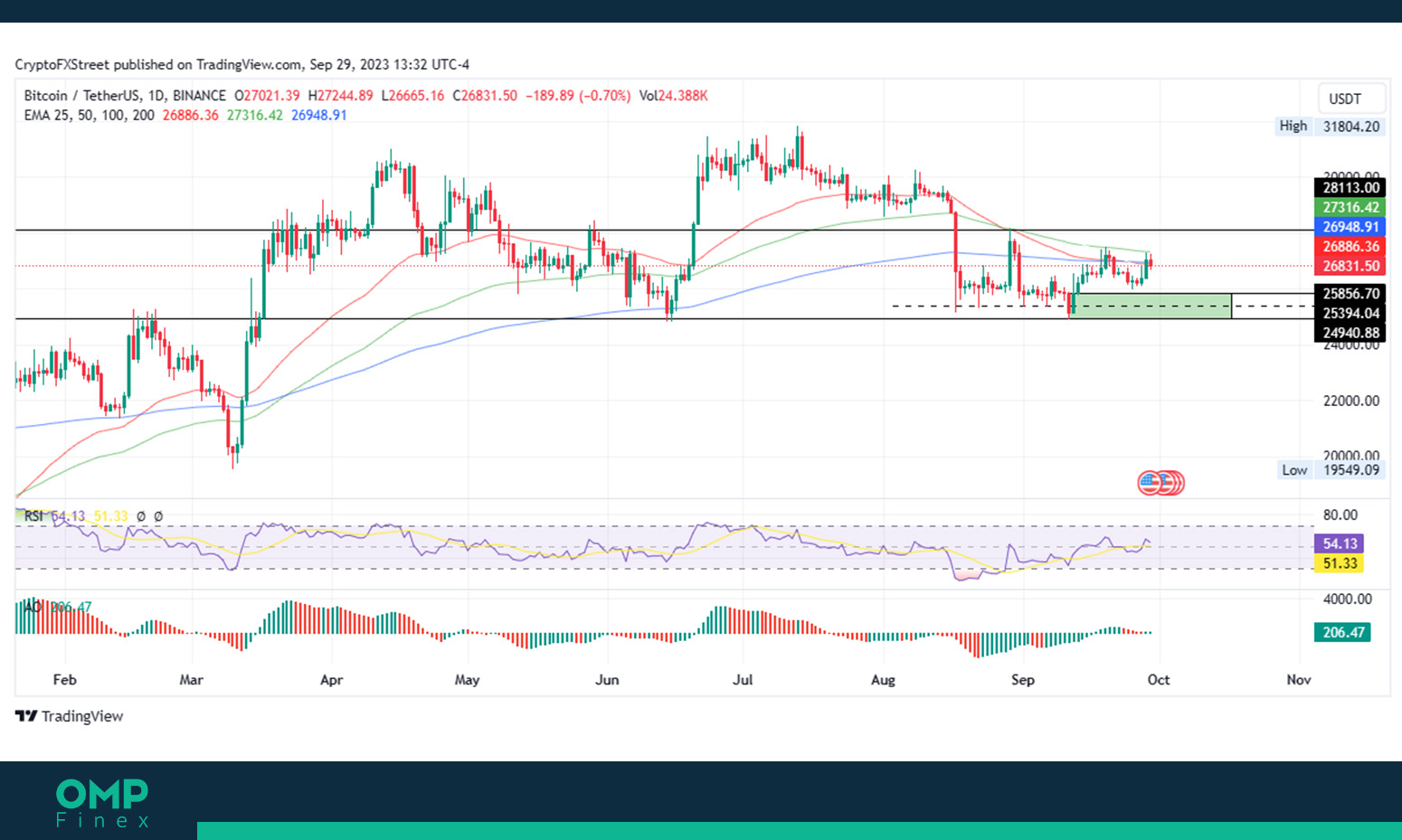Click the 22000.00 price axis label
Screen dimensions: 1402x840
(x=1351, y=401)
